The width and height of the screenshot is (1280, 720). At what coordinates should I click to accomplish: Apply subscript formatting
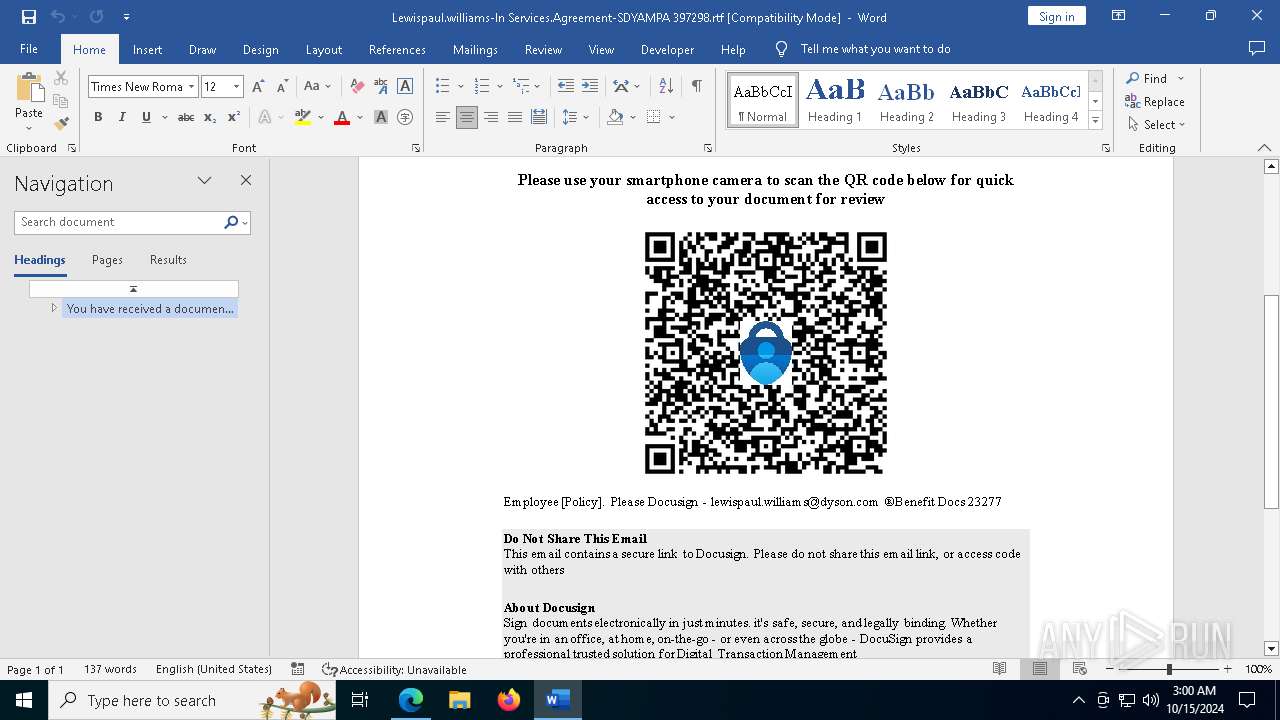click(210, 117)
